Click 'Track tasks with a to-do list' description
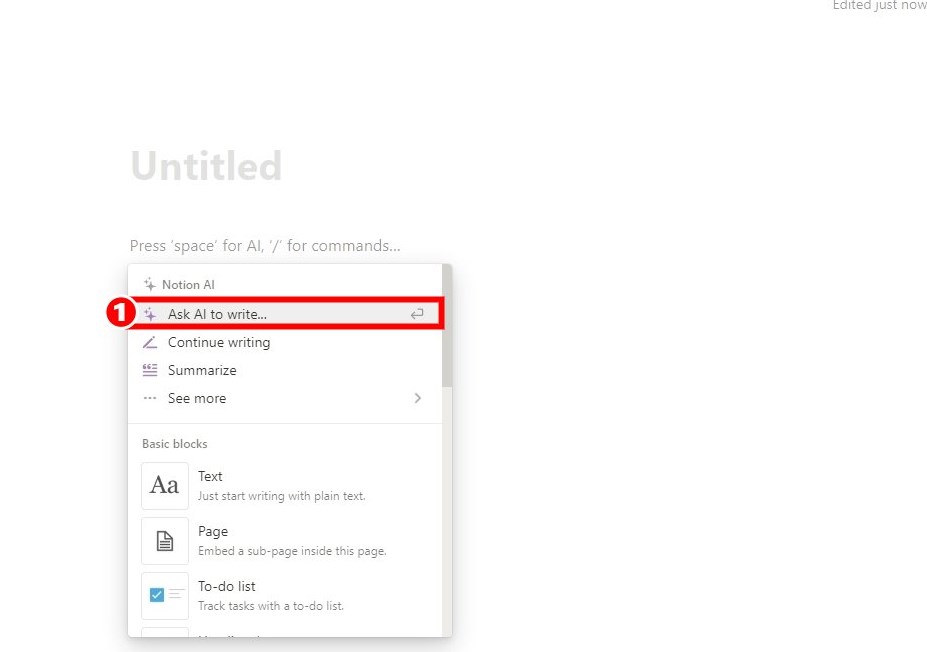The image size is (927, 652). pos(271,606)
